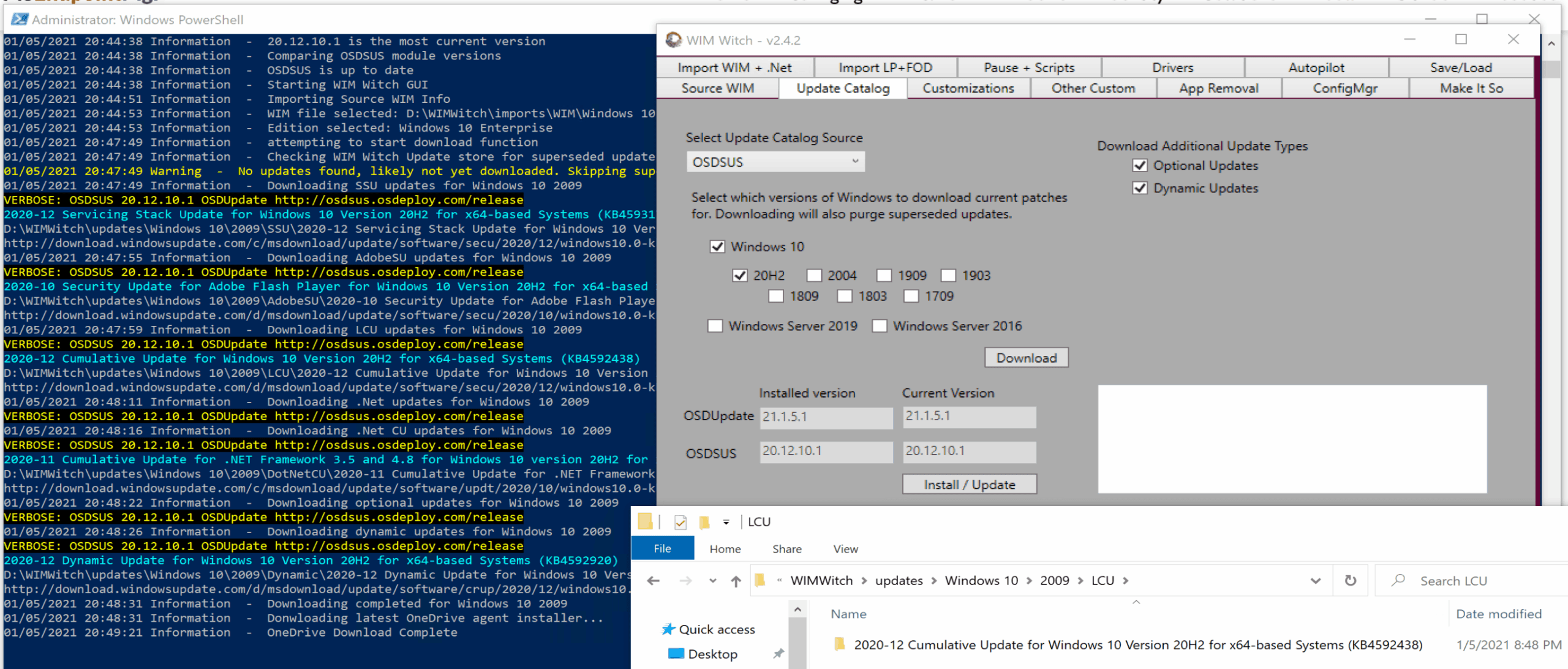Click the refresh icon beside address bar
1568x669 pixels.
1350,580
